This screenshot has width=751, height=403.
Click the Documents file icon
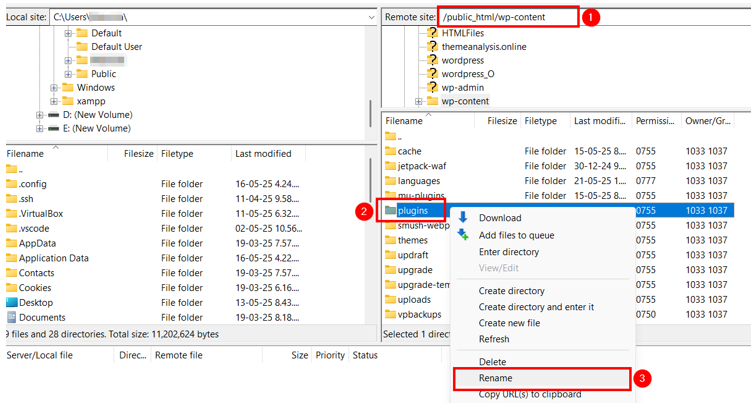pyautogui.click(x=11, y=317)
